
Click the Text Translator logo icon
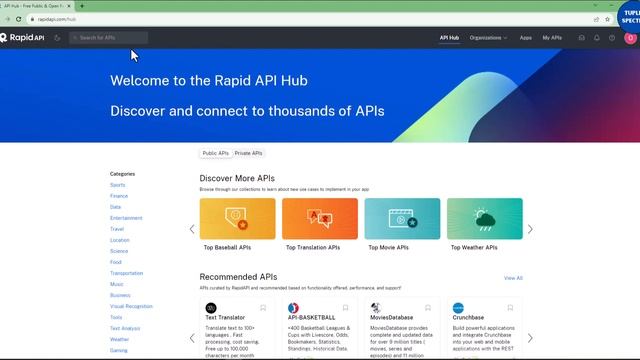(211, 308)
